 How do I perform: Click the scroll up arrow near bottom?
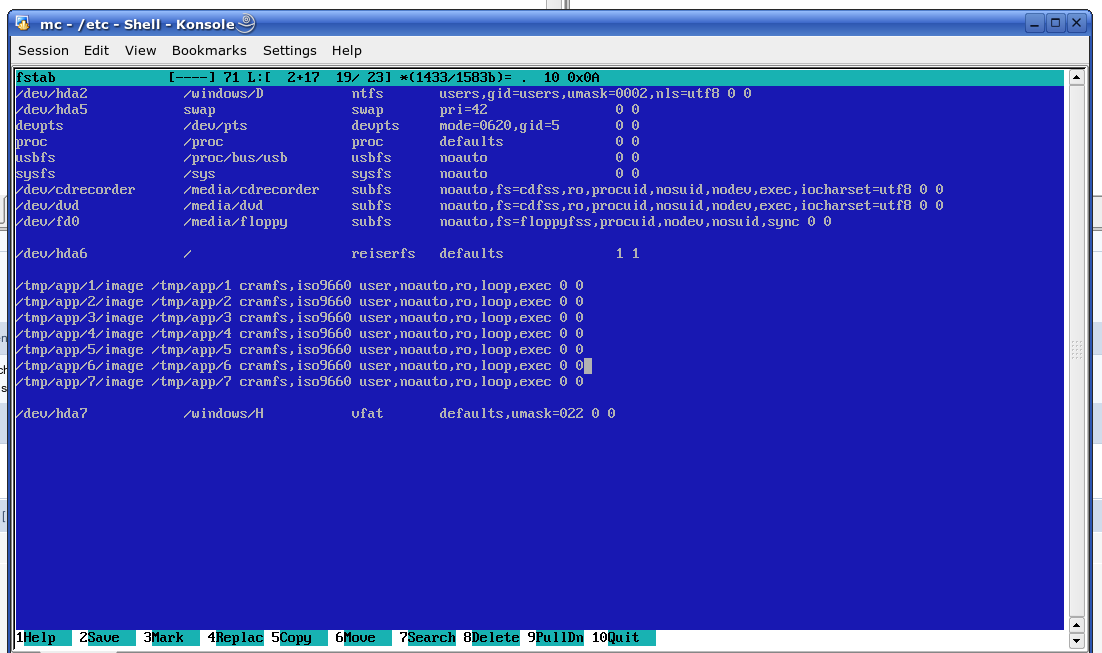pos(1077,624)
